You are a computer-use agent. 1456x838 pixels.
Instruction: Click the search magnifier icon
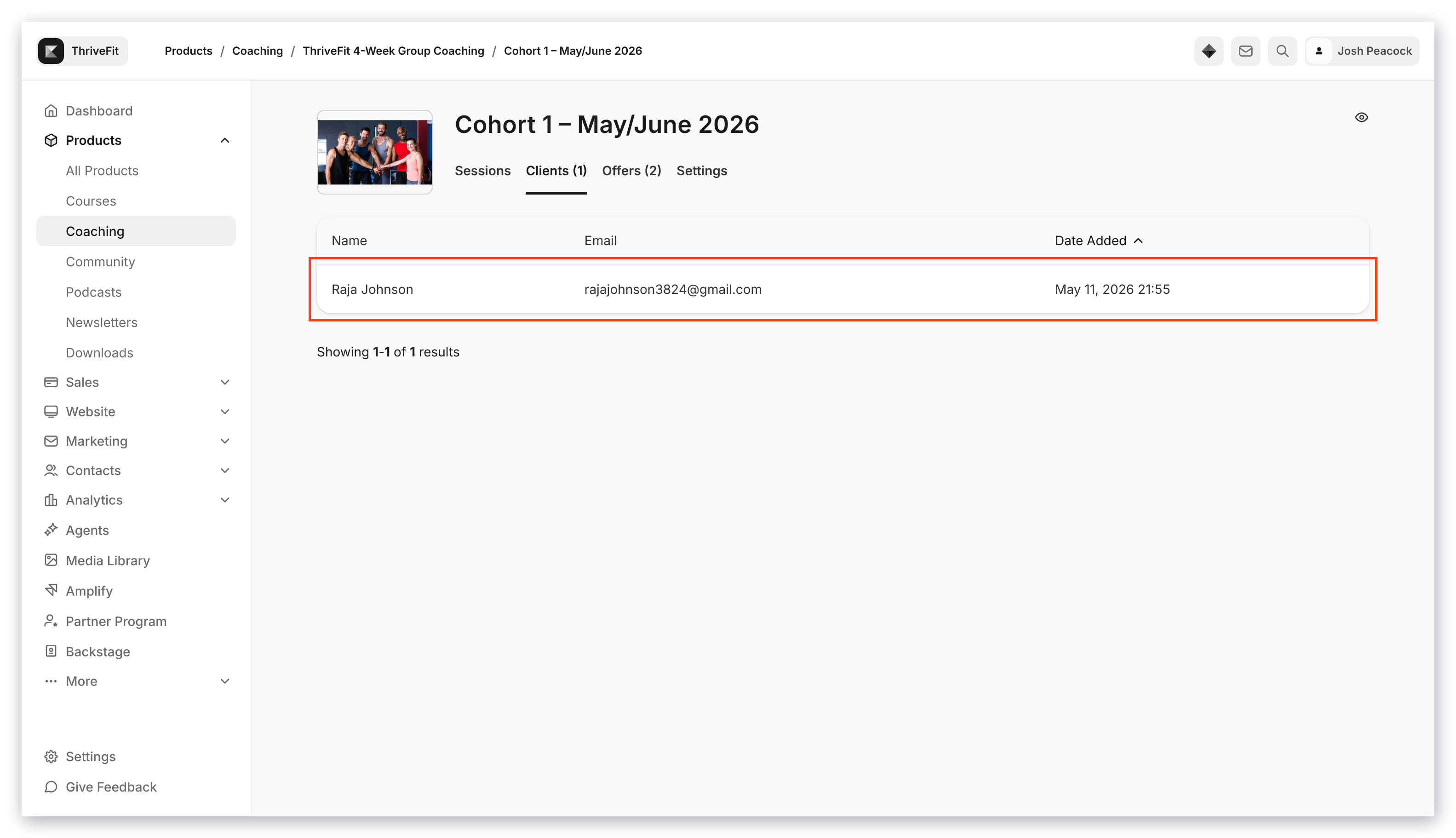(1282, 51)
